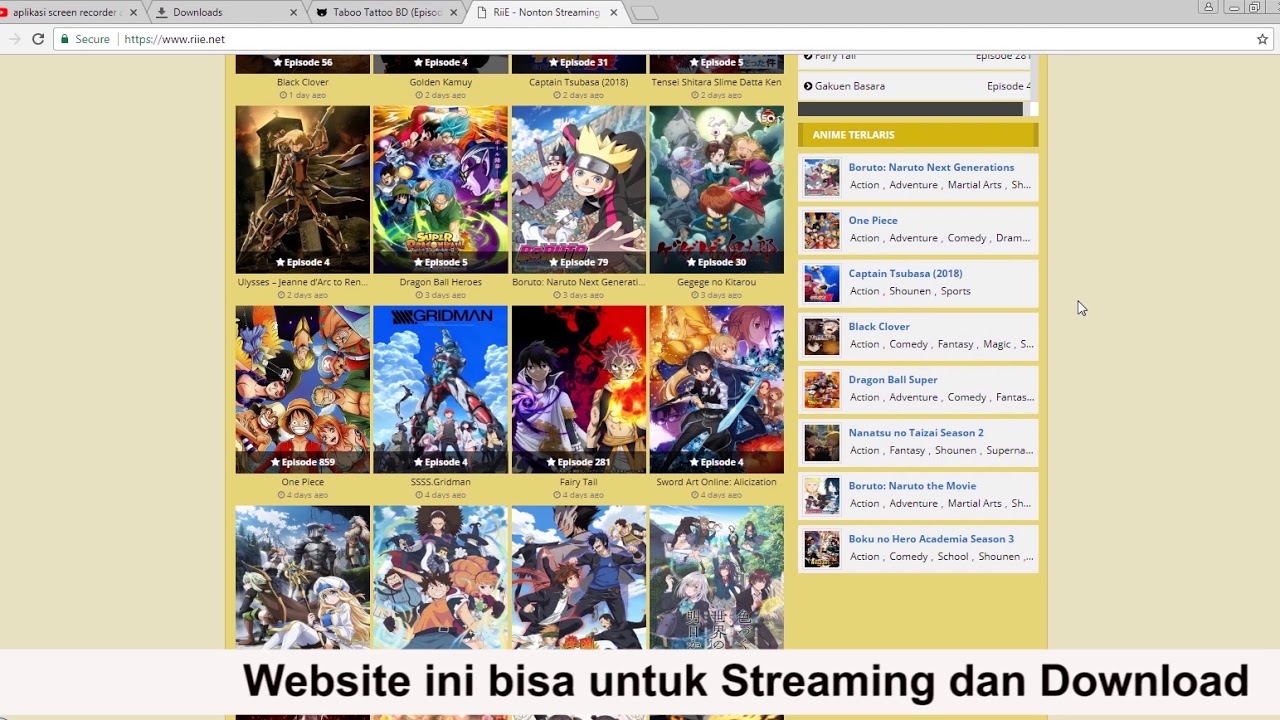Click the Adventure genre under Dragon Ball Super

pos(913,397)
